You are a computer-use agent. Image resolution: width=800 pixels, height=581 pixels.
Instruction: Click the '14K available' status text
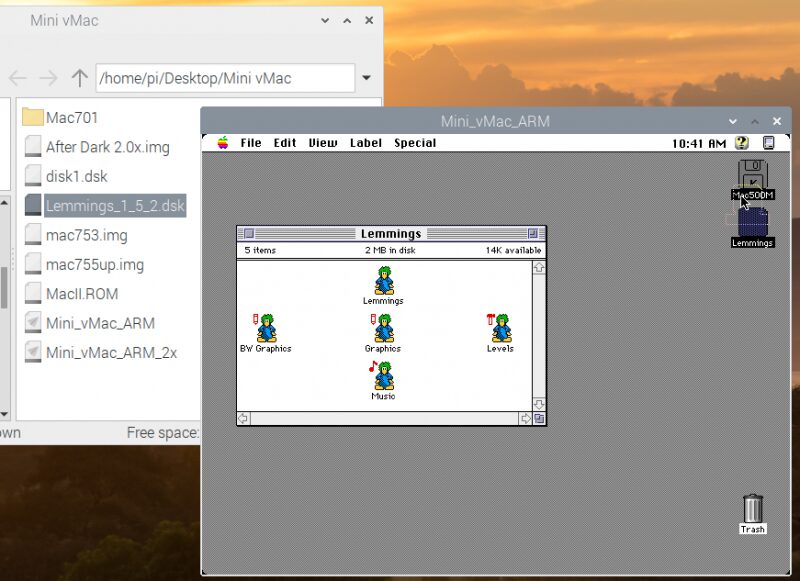point(513,250)
